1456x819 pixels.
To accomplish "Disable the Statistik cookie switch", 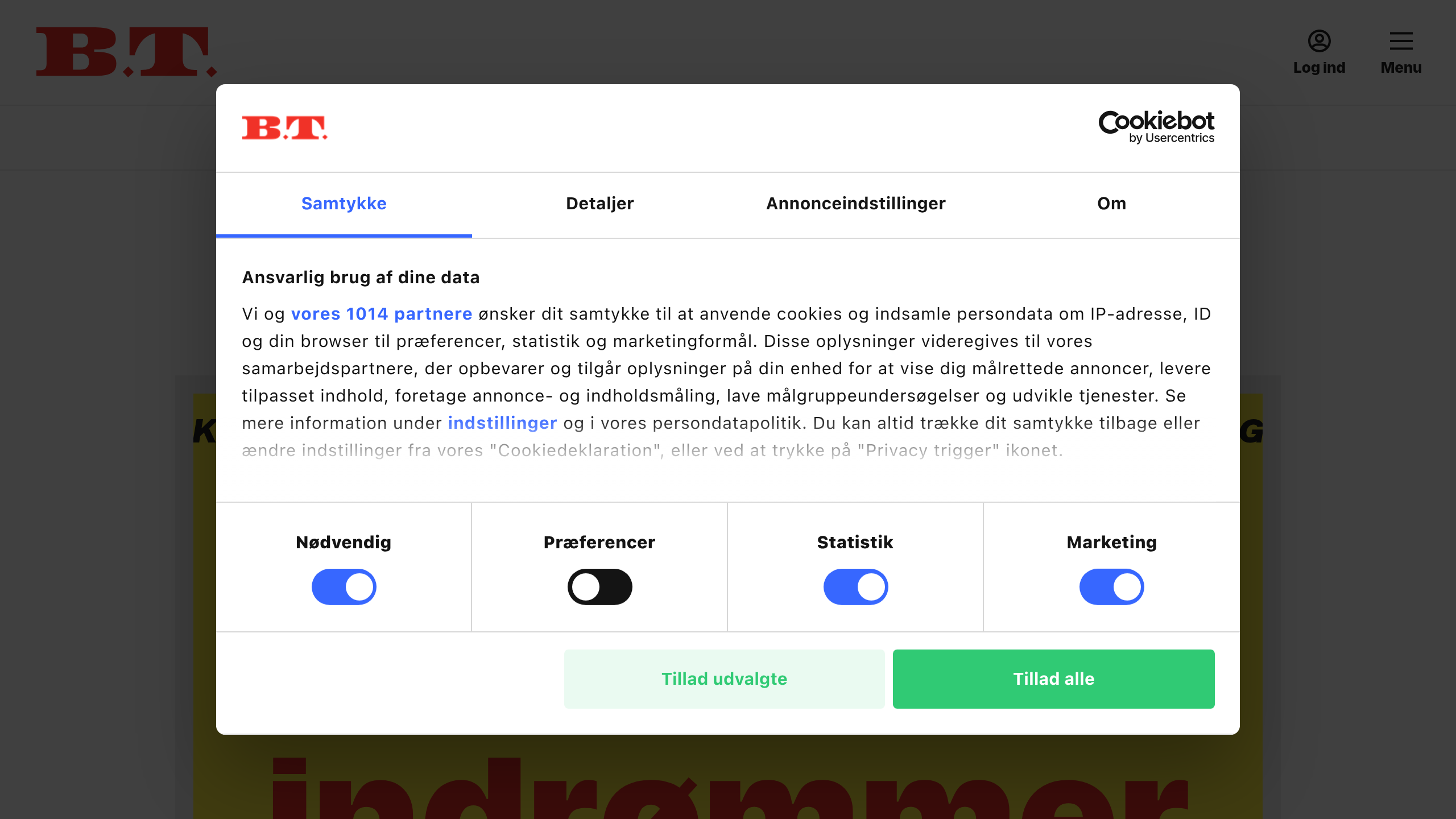I will coord(855,587).
